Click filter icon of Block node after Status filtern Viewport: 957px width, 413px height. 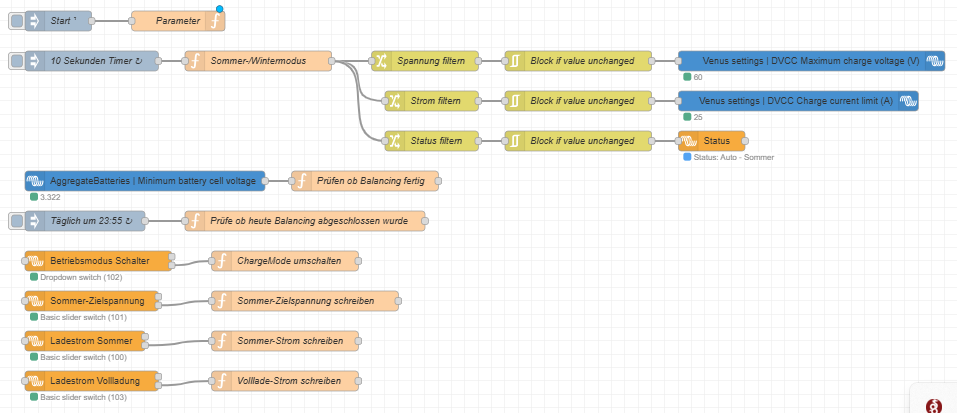(x=515, y=141)
